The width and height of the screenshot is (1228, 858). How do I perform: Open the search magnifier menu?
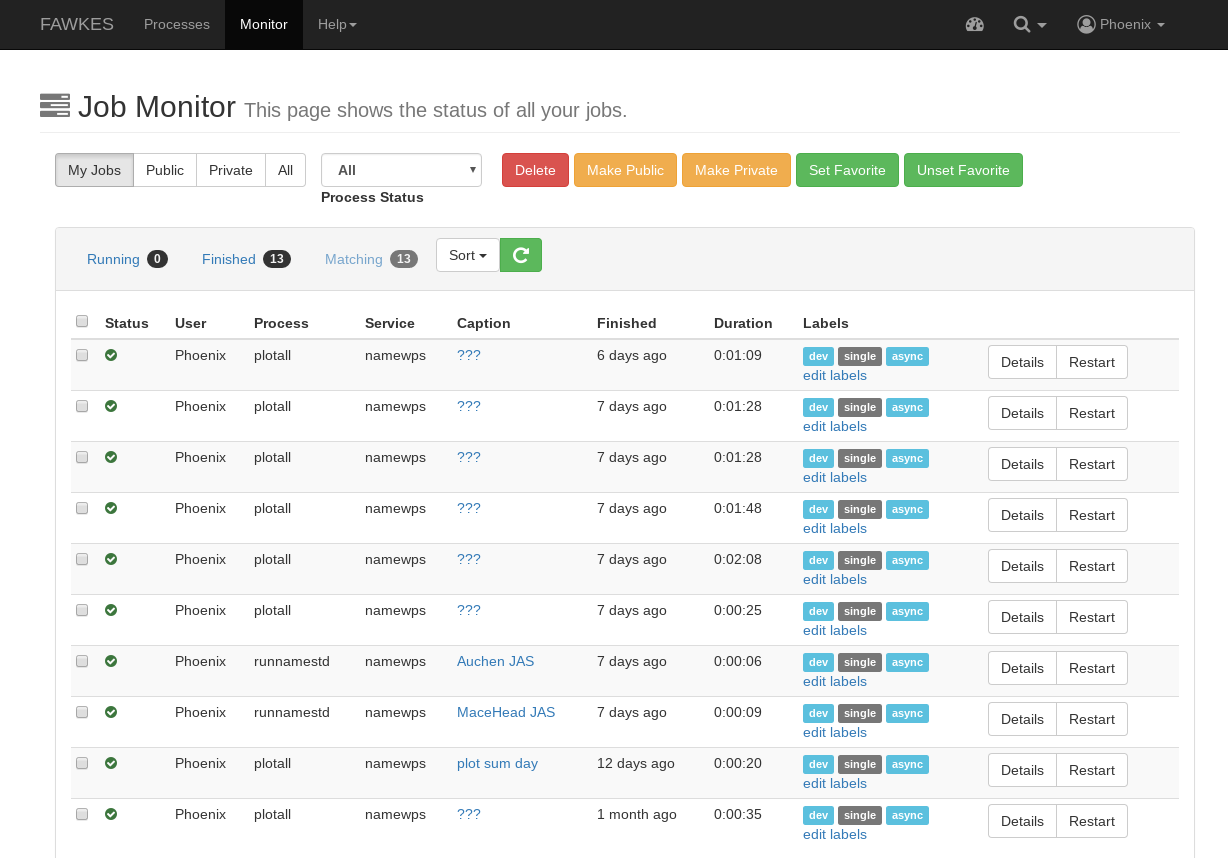[x=1029, y=24]
